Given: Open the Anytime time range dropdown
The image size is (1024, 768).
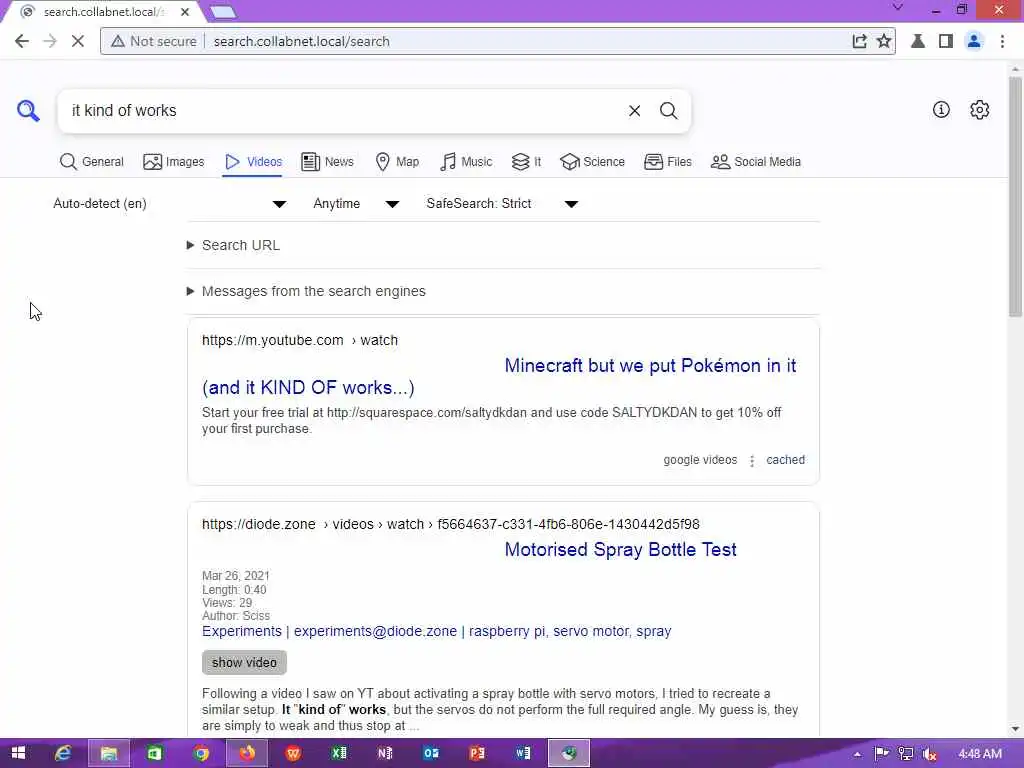Looking at the screenshot, I should [x=357, y=204].
